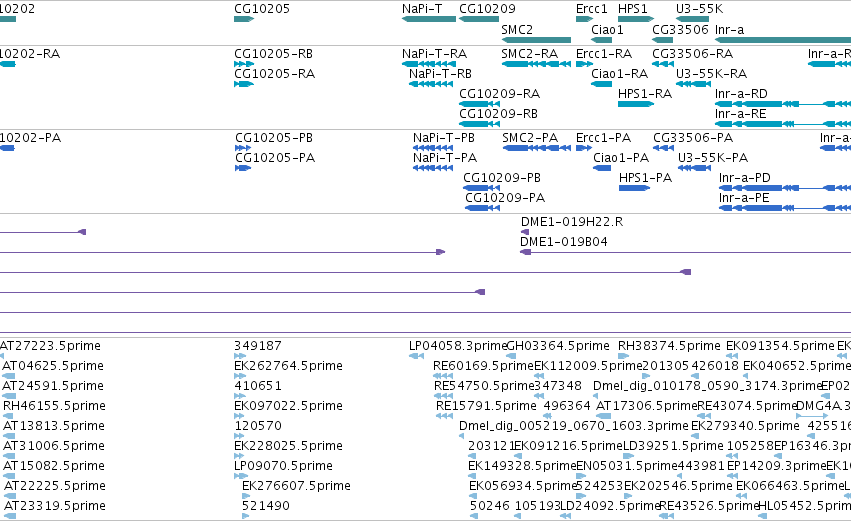Select BAC end DME1-019H22.R
The image size is (851, 521).
[525, 232]
